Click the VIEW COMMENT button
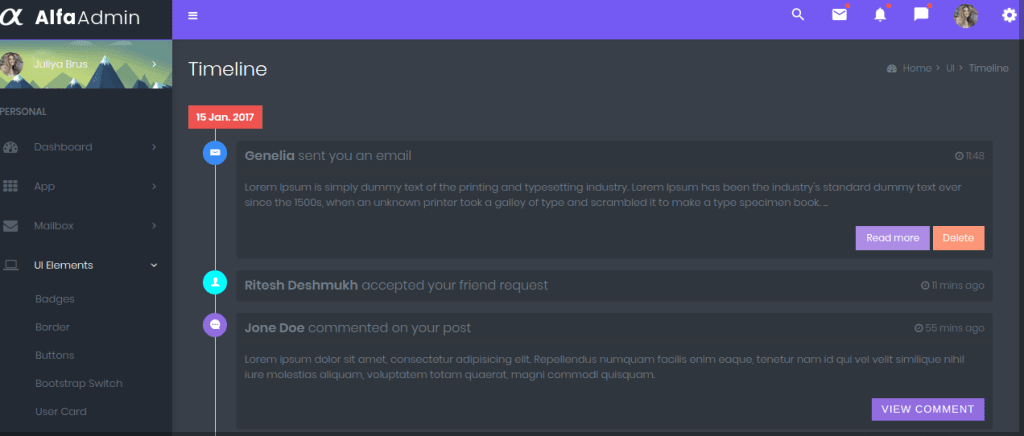This screenshot has height=436, width=1024. click(927, 409)
